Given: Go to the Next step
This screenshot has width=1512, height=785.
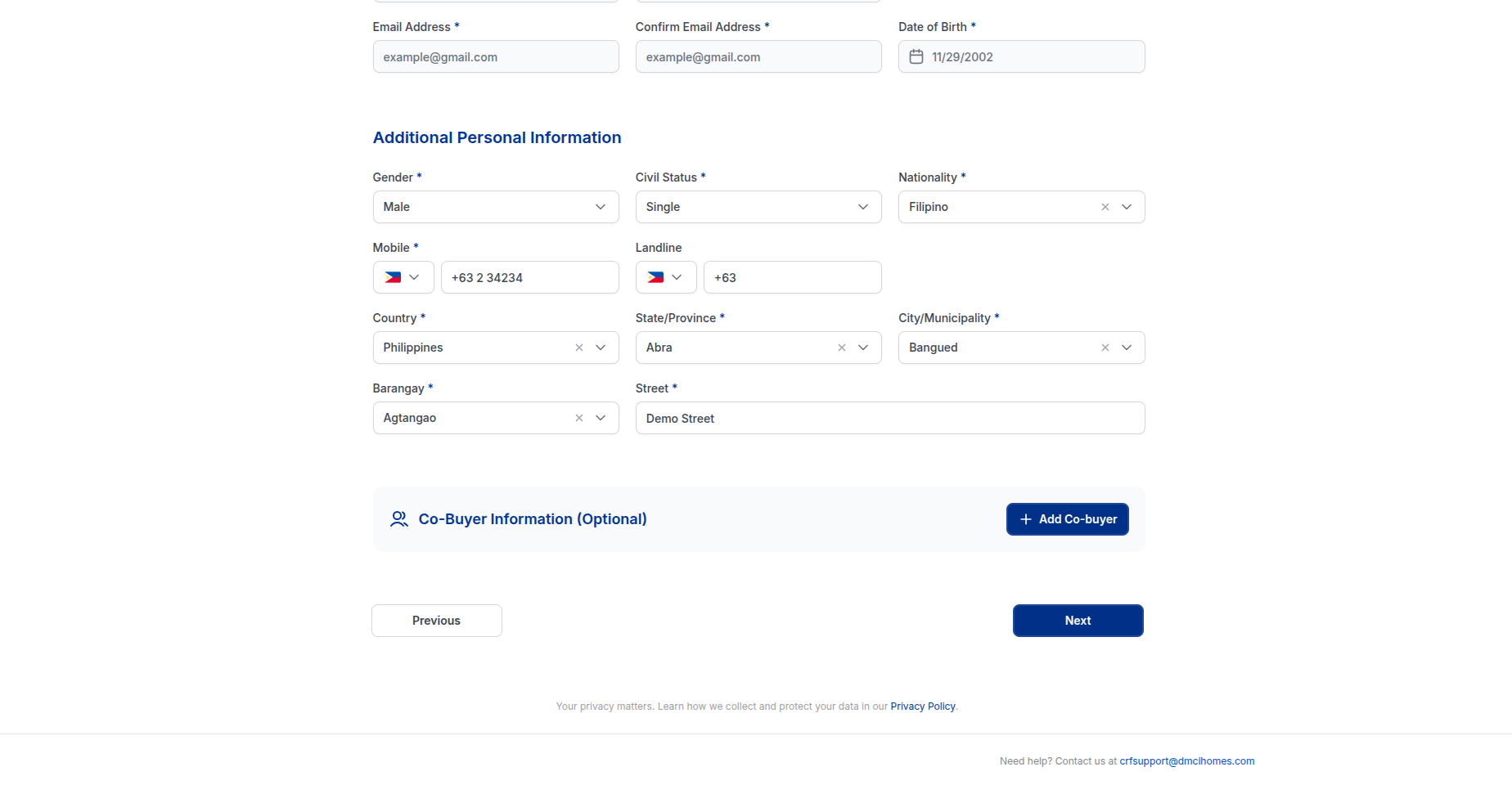Looking at the screenshot, I should coord(1078,621).
